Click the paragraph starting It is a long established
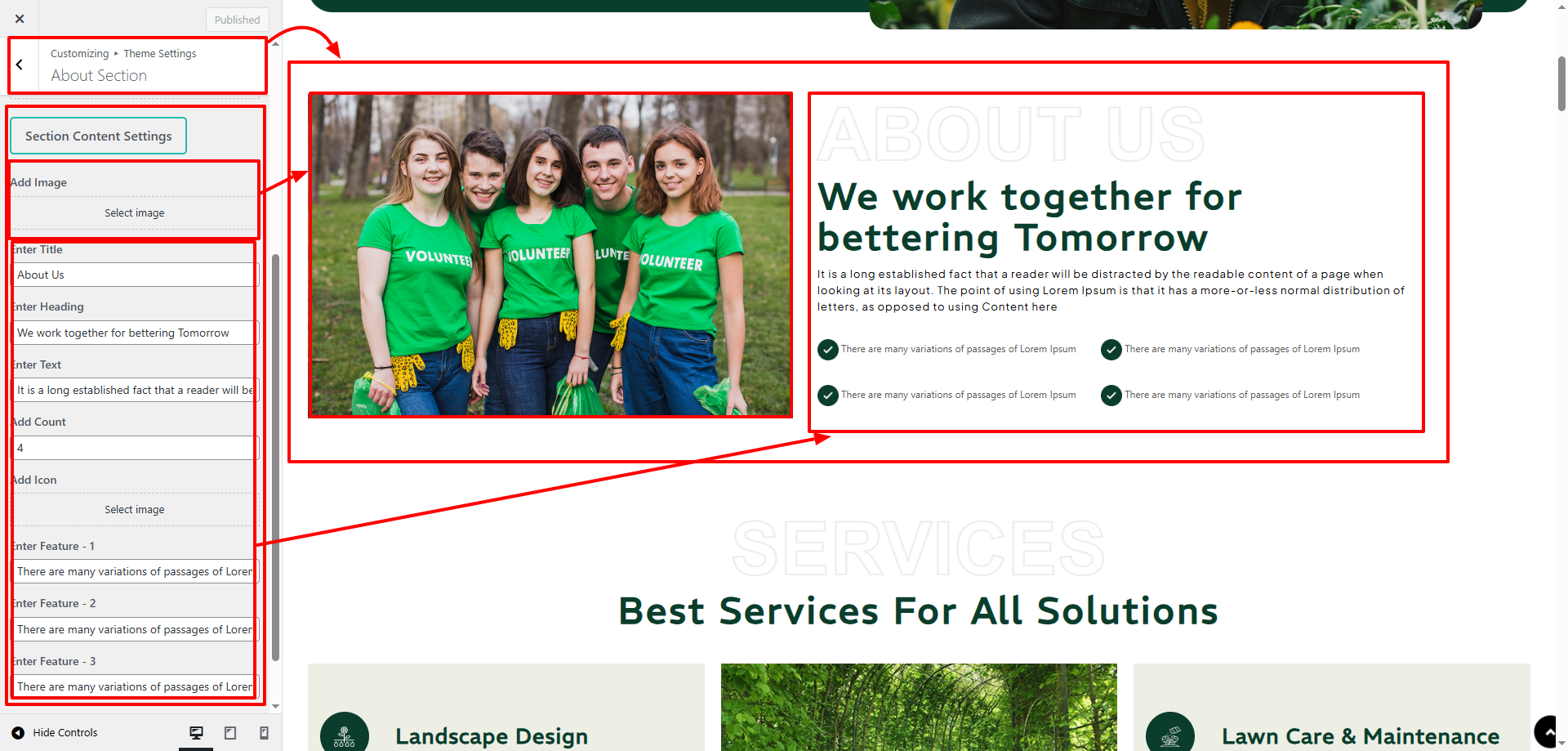This screenshot has height=751, width=1568. pos(1111,290)
